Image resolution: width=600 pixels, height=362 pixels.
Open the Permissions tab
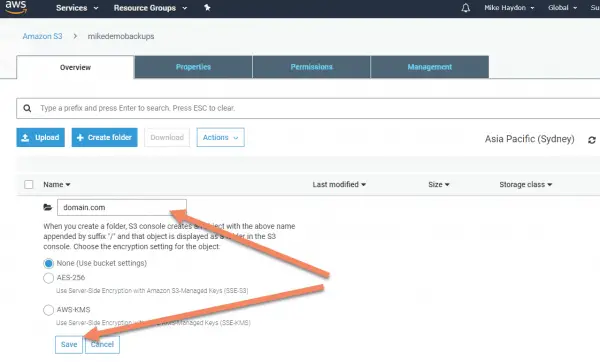coord(311,67)
